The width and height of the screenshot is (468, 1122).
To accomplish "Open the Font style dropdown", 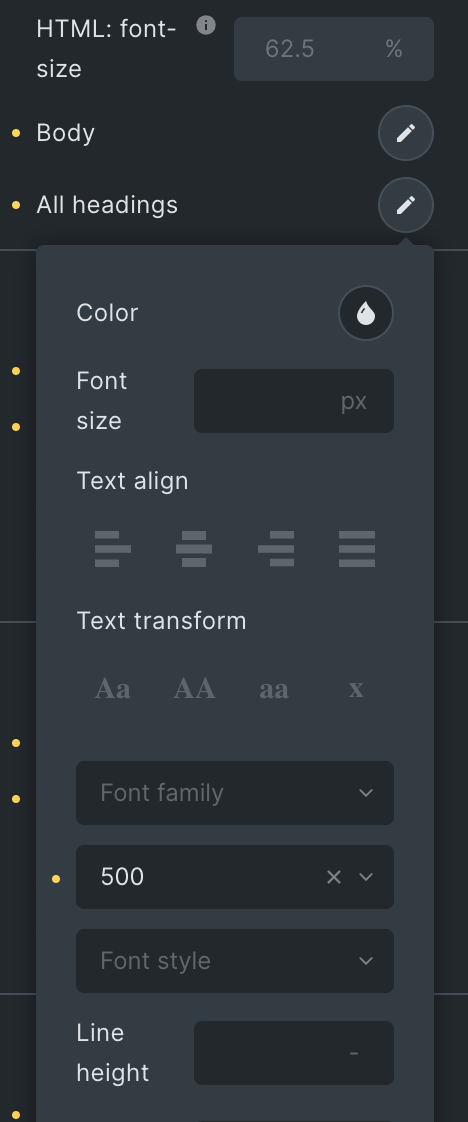I will click(235, 961).
